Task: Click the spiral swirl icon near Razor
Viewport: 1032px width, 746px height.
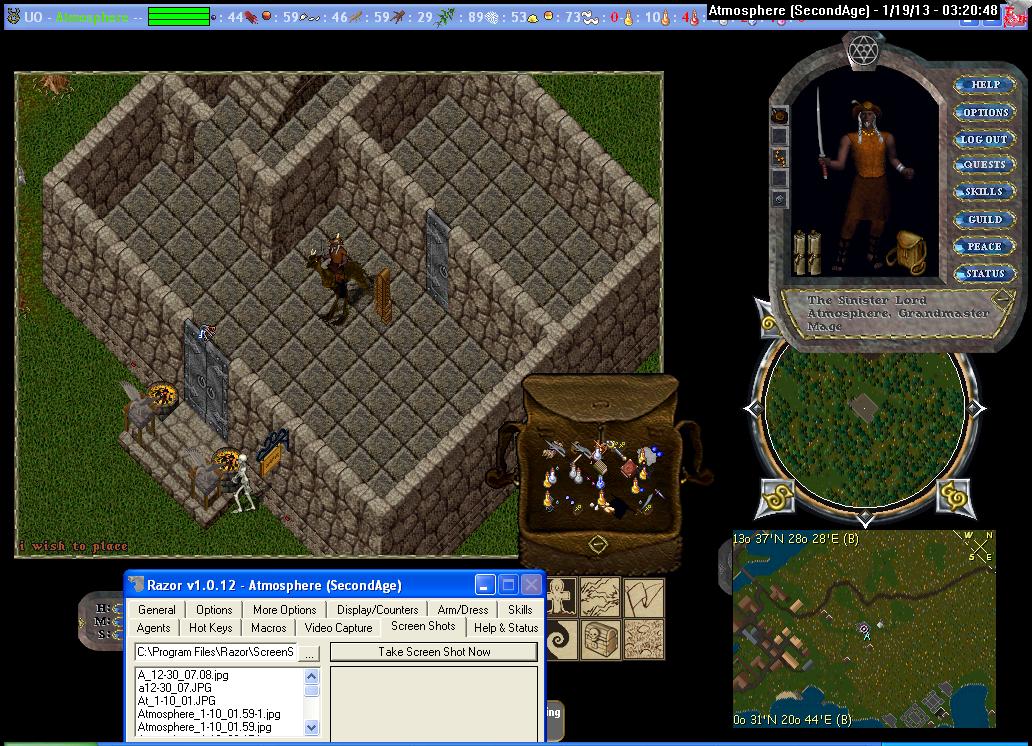Action: tap(563, 639)
